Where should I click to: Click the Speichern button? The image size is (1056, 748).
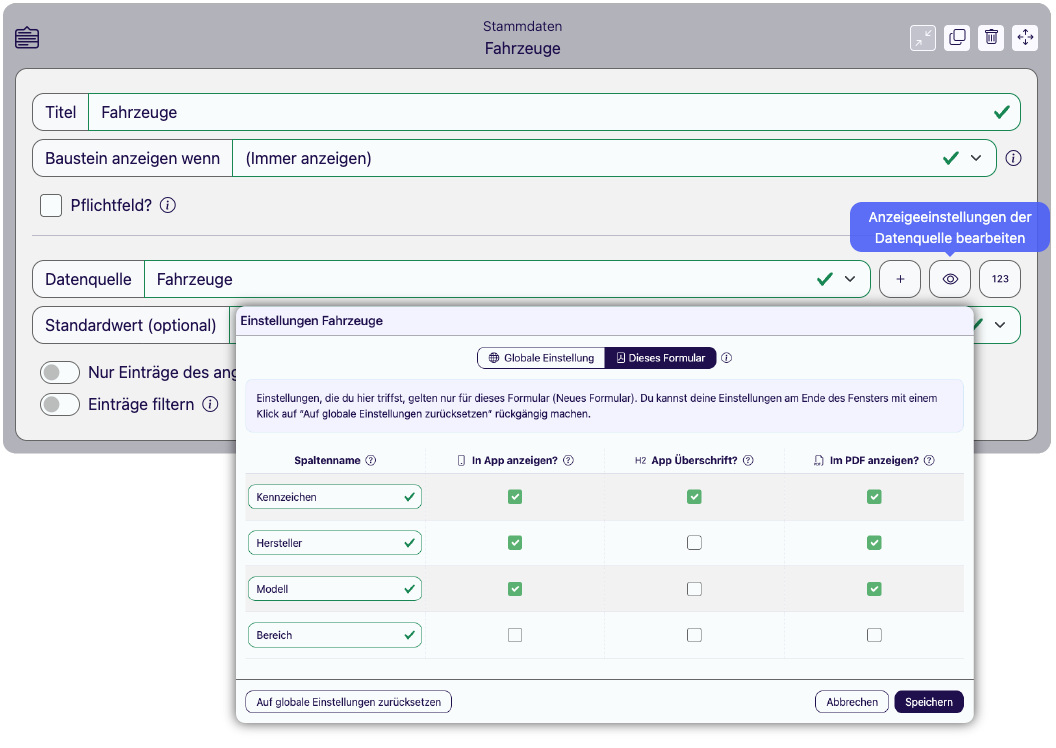click(x=929, y=702)
